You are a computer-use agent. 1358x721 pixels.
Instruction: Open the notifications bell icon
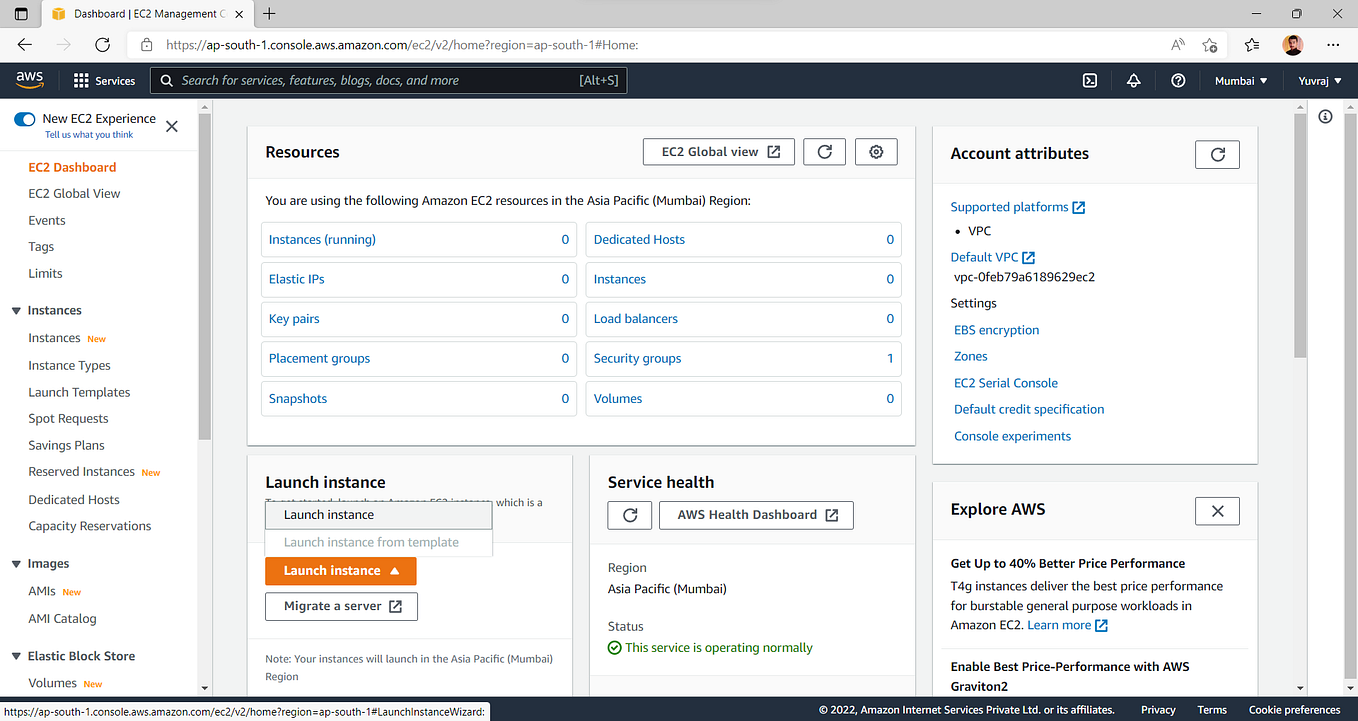[1133, 80]
